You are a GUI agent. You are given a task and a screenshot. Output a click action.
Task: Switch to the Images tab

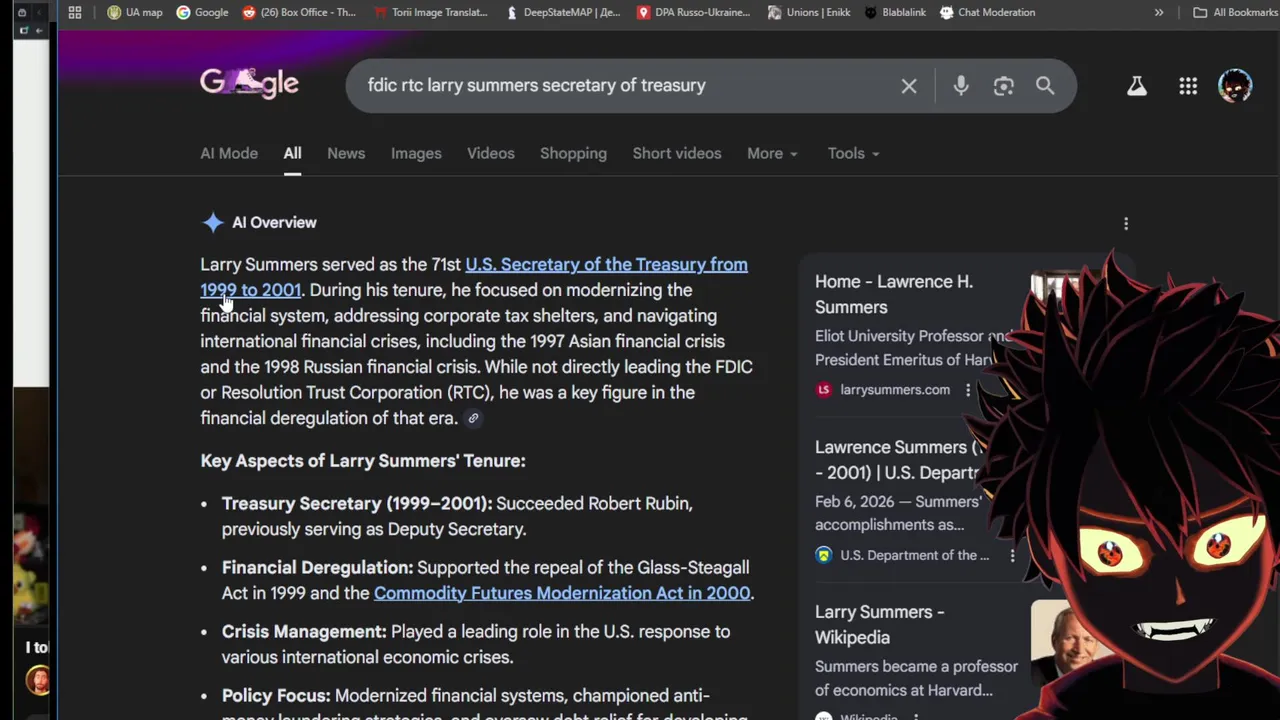(x=416, y=153)
